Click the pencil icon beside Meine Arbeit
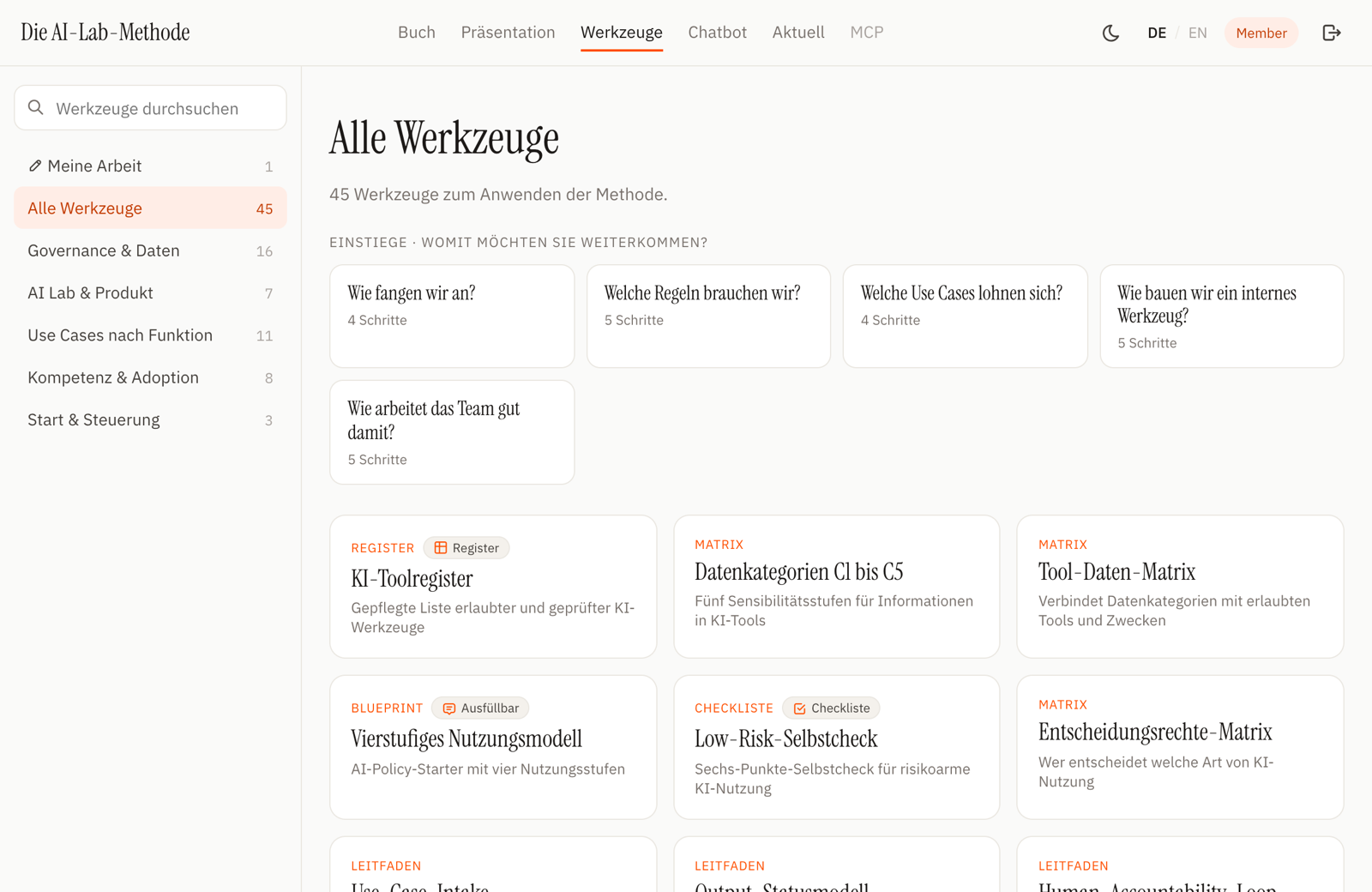Image resolution: width=1372 pixels, height=892 pixels. (x=35, y=166)
